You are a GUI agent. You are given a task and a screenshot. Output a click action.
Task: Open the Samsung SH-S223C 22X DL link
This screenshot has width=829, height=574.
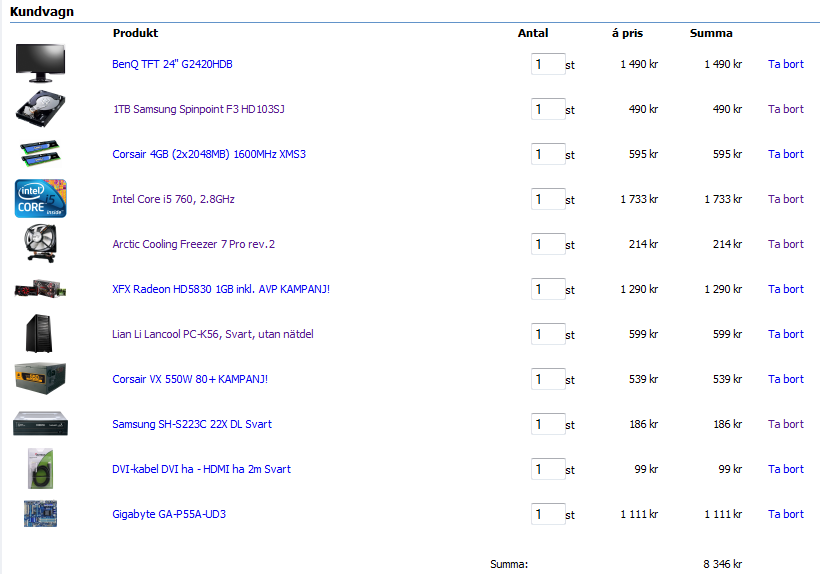192,424
